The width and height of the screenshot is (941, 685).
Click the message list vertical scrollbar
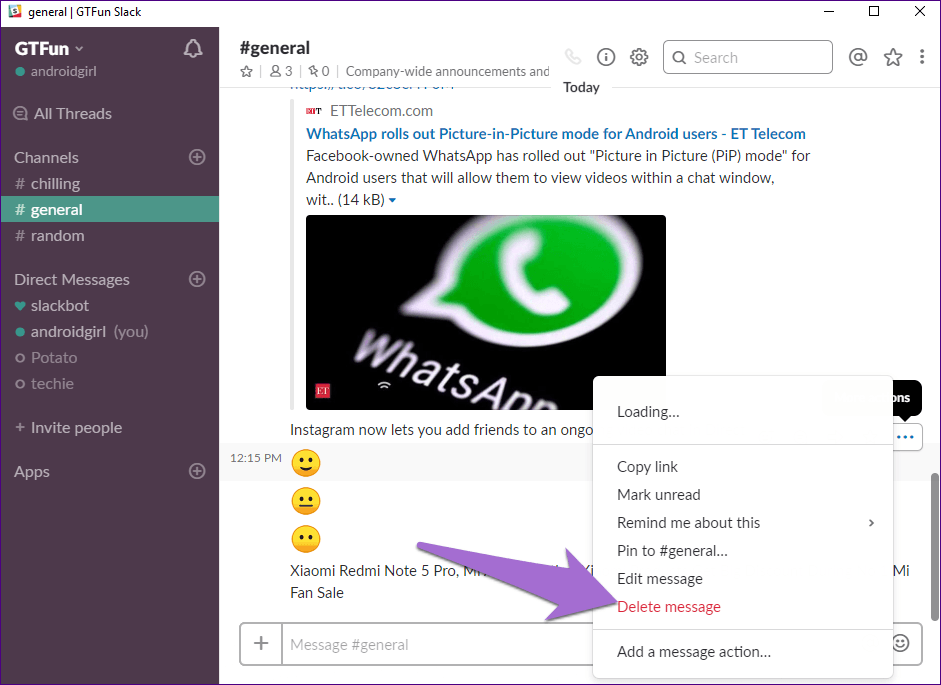[x=934, y=546]
